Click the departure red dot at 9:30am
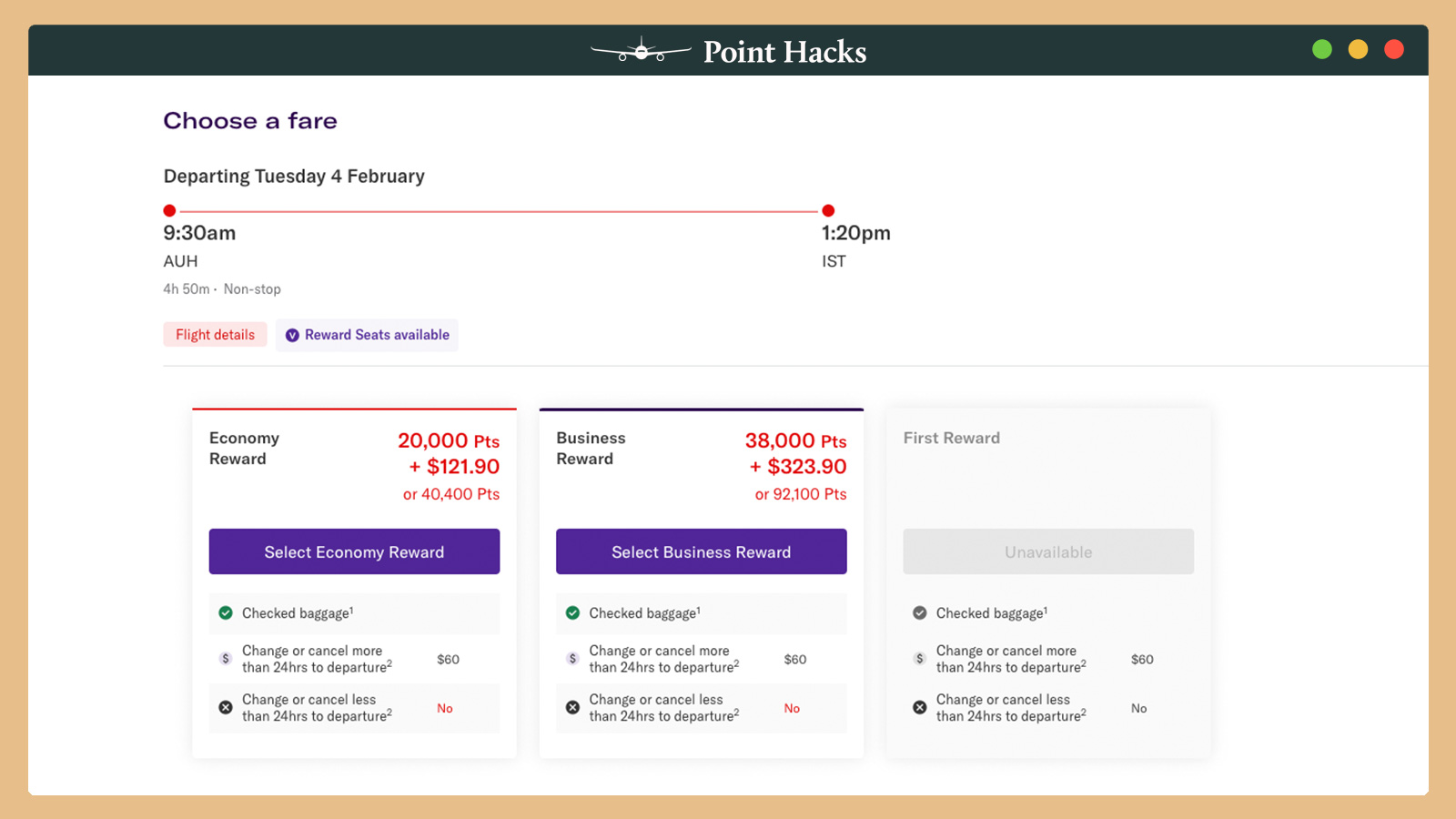The height and width of the screenshot is (819, 1456). click(x=169, y=210)
